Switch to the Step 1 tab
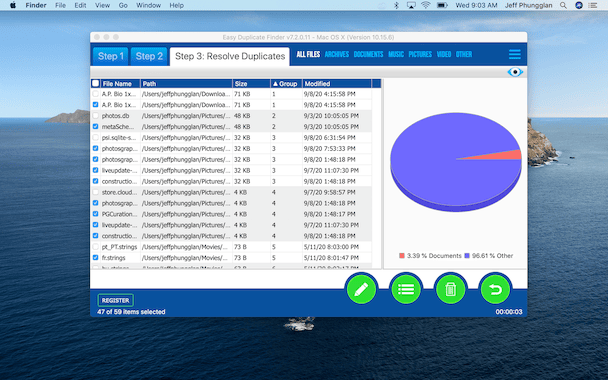The height and width of the screenshot is (380, 608). 111,56
